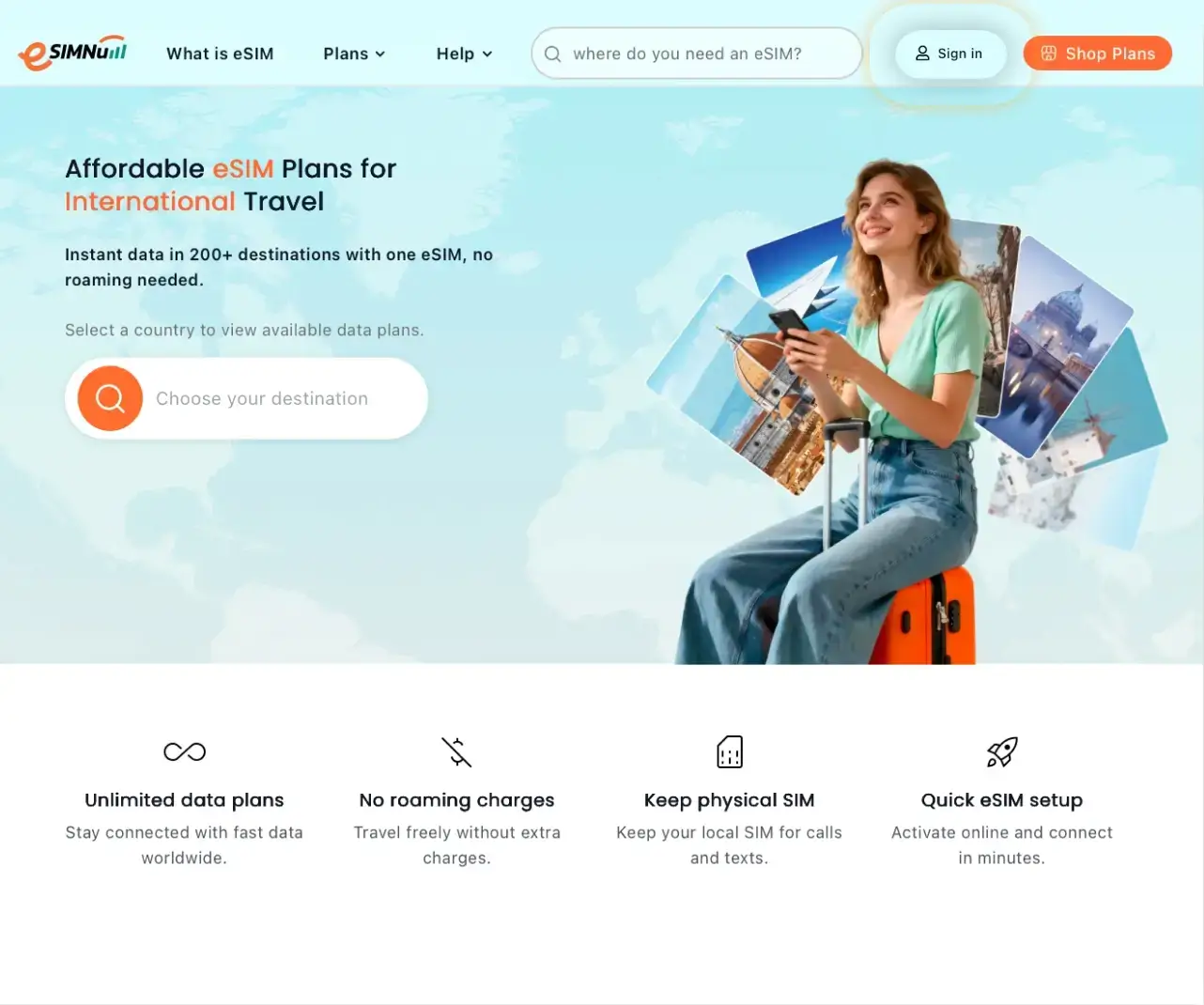
Task: Click the chevron next to Plans
Action: coord(380,54)
